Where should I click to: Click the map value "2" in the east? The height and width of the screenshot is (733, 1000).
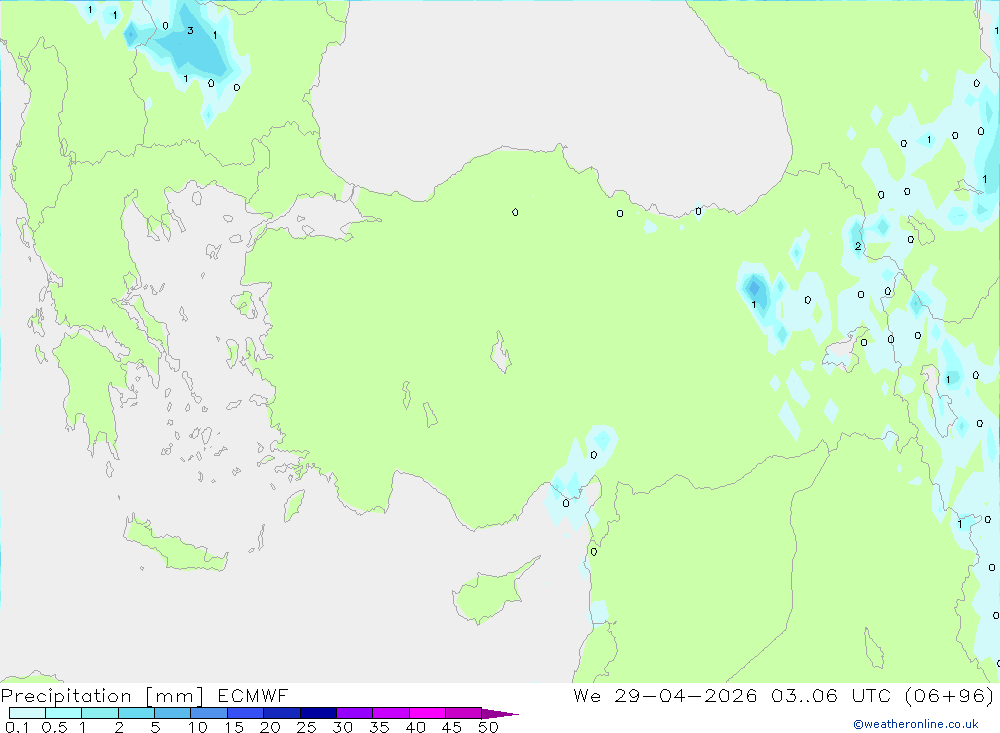pos(858,246)
